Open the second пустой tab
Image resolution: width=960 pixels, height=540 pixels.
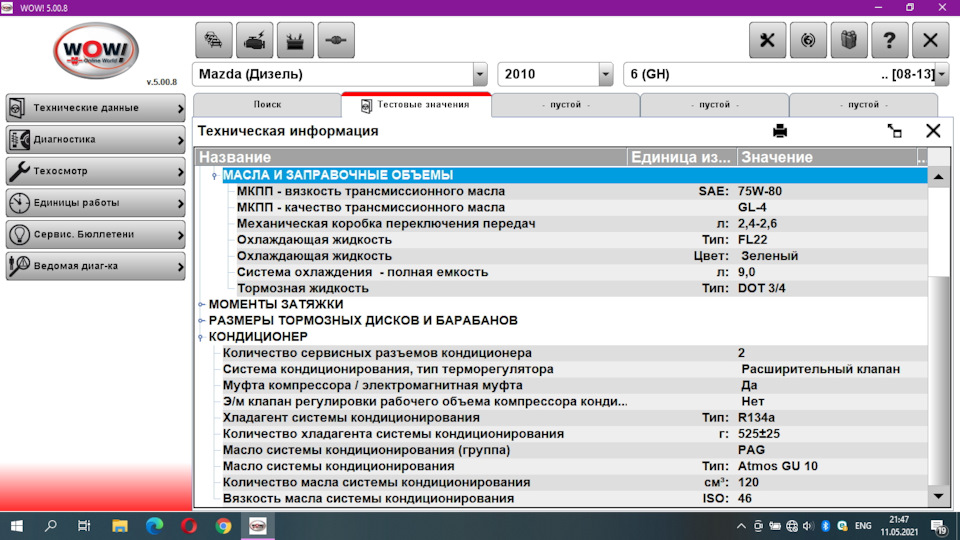tap(714, 105)
